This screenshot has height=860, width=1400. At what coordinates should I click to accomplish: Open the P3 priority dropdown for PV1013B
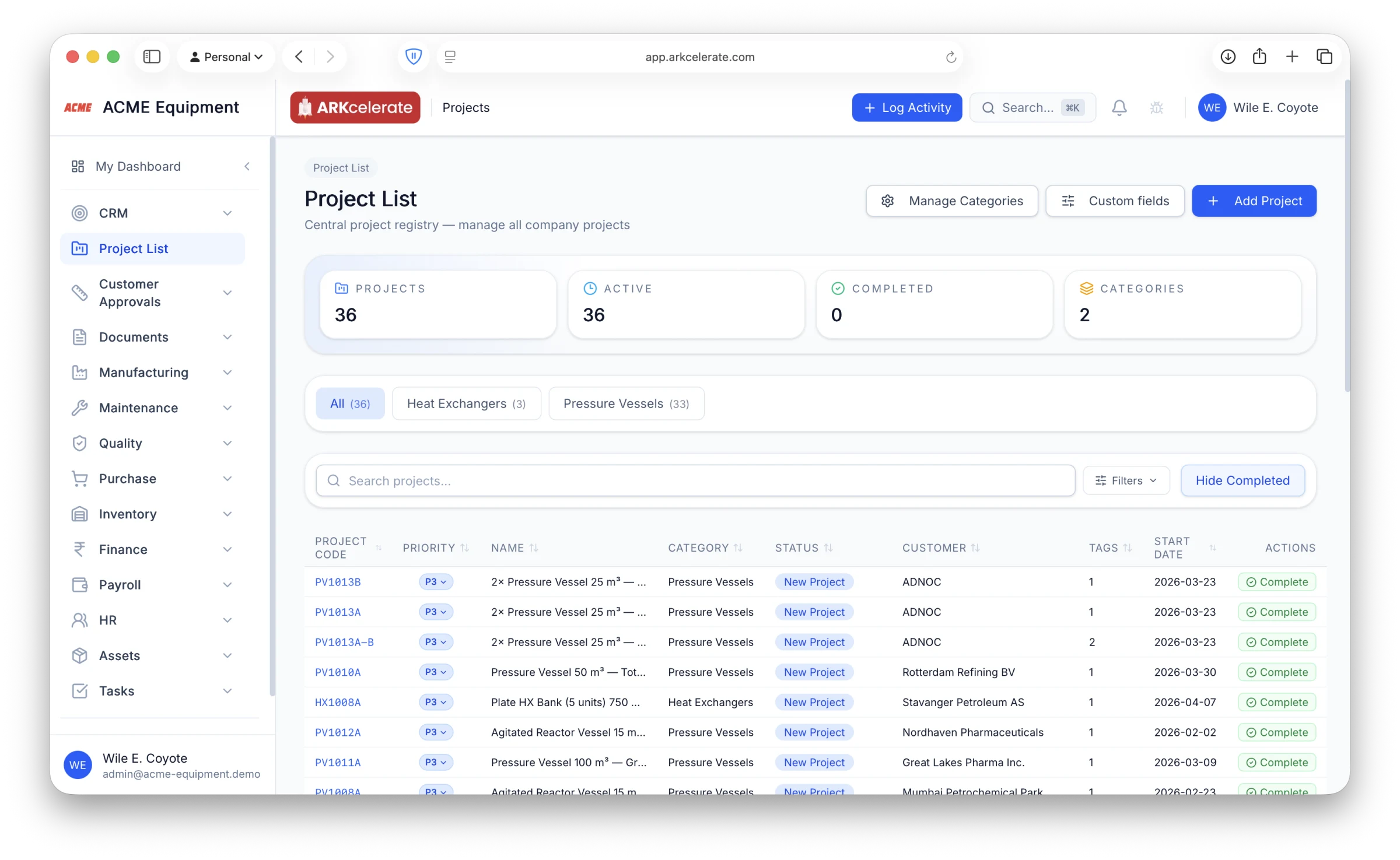tap(436, 582)
